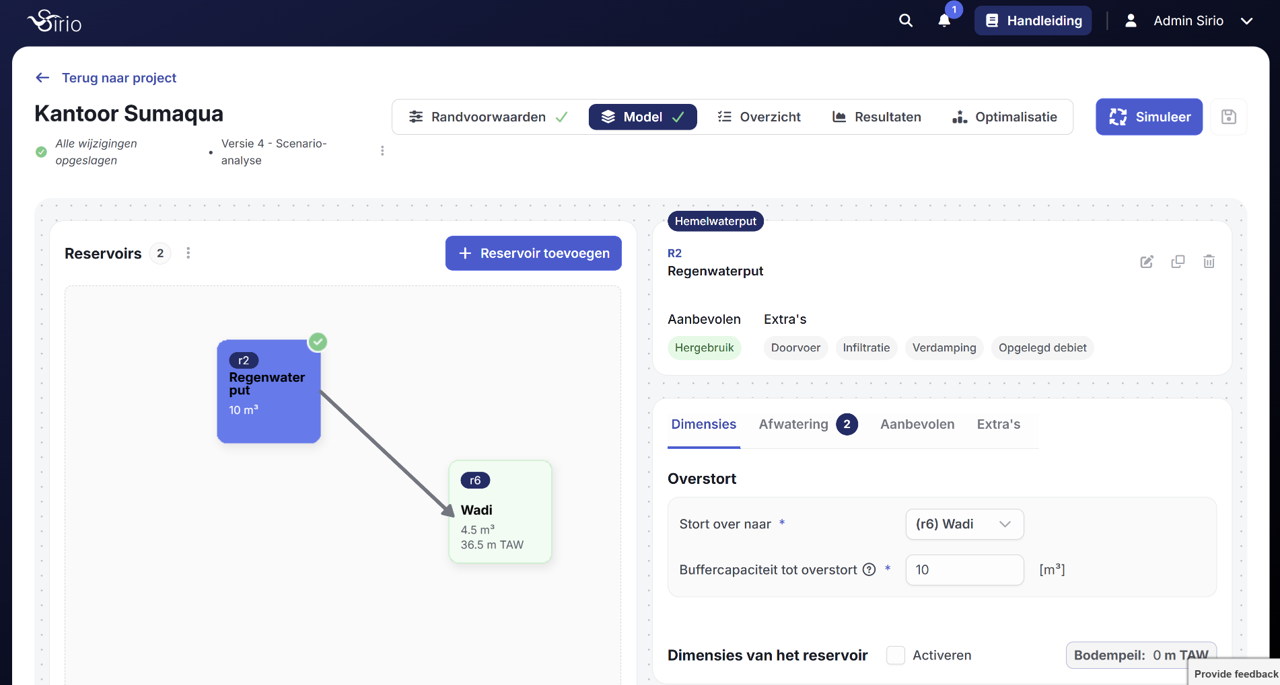1280x685 pixels.
Task: Toggle the Verdamping chip
Action: pos(944,348)
